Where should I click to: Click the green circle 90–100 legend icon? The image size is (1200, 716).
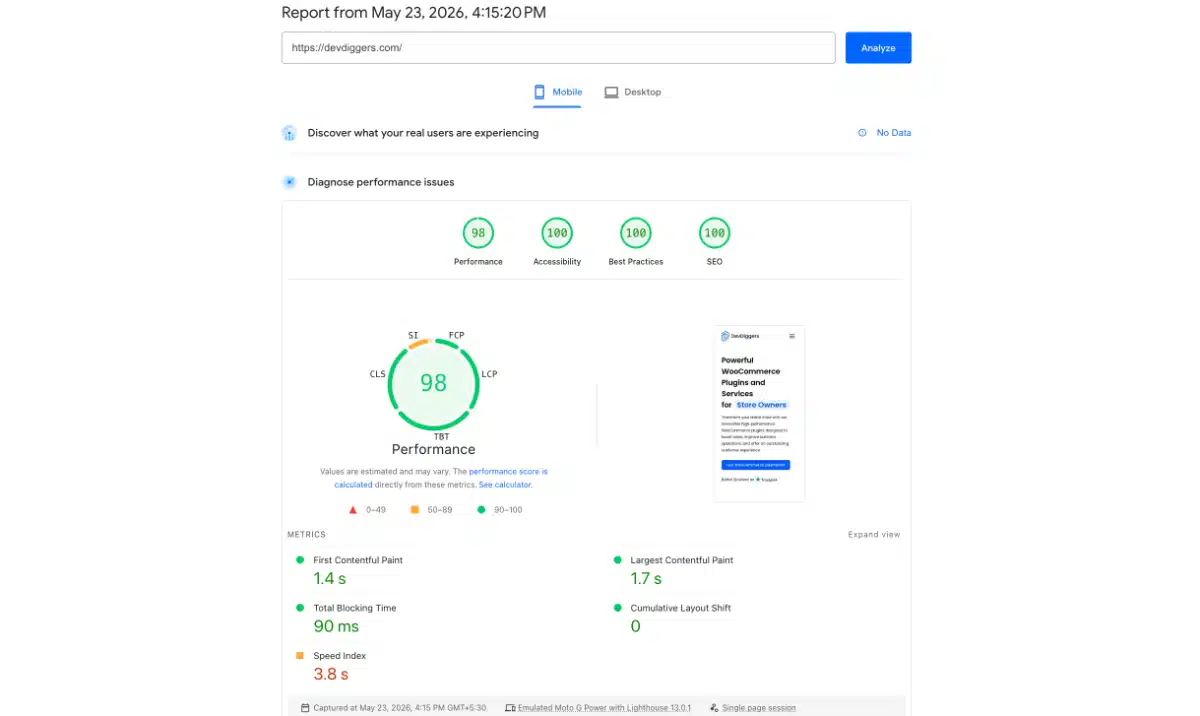tap(481, 510)
